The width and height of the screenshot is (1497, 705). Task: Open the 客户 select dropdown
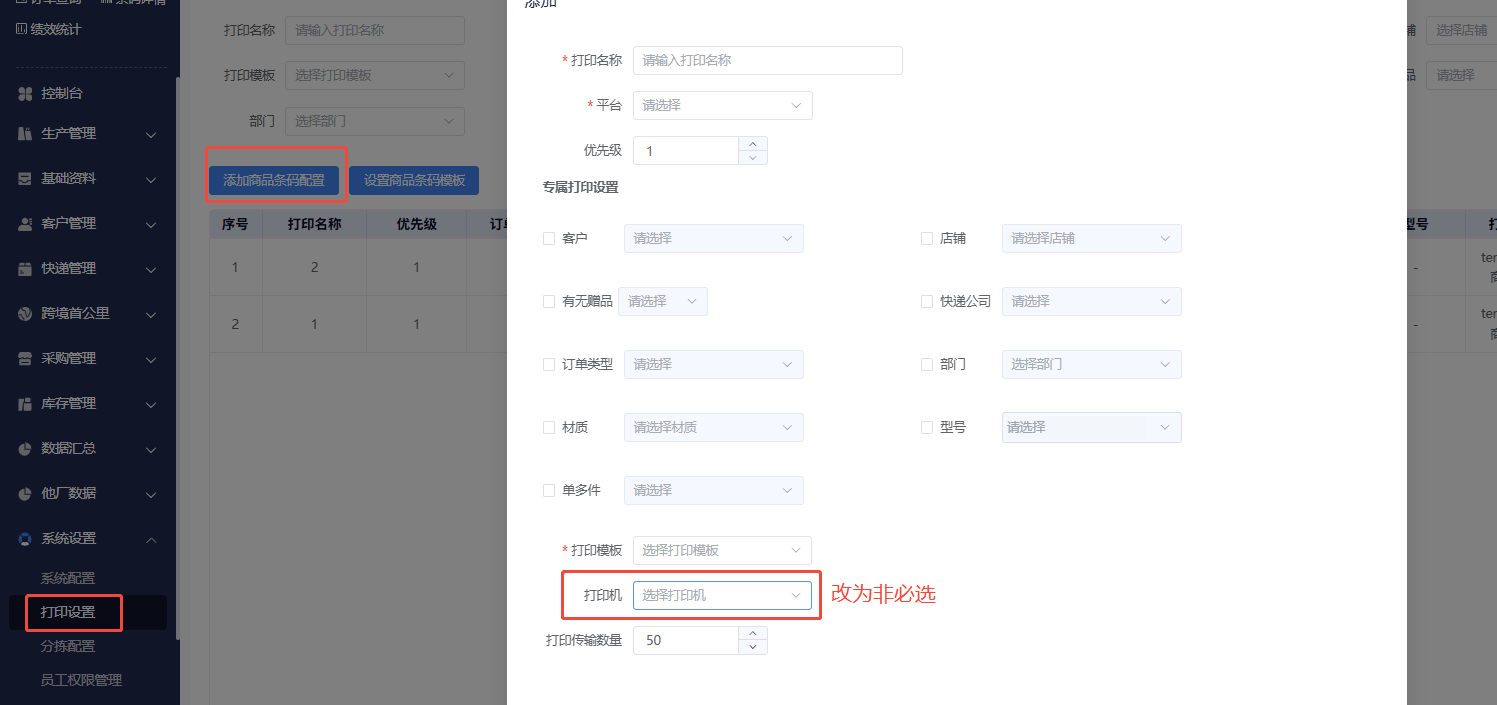(x=714, y=238)
